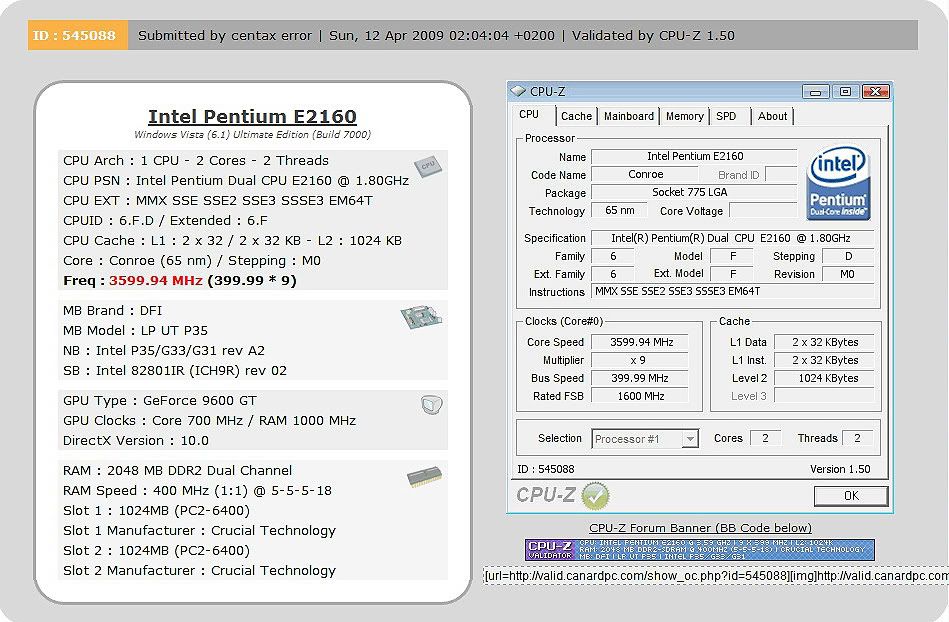Click the CPU-Z Forum Banner link
949x622 pixels.
coord(700,528)
